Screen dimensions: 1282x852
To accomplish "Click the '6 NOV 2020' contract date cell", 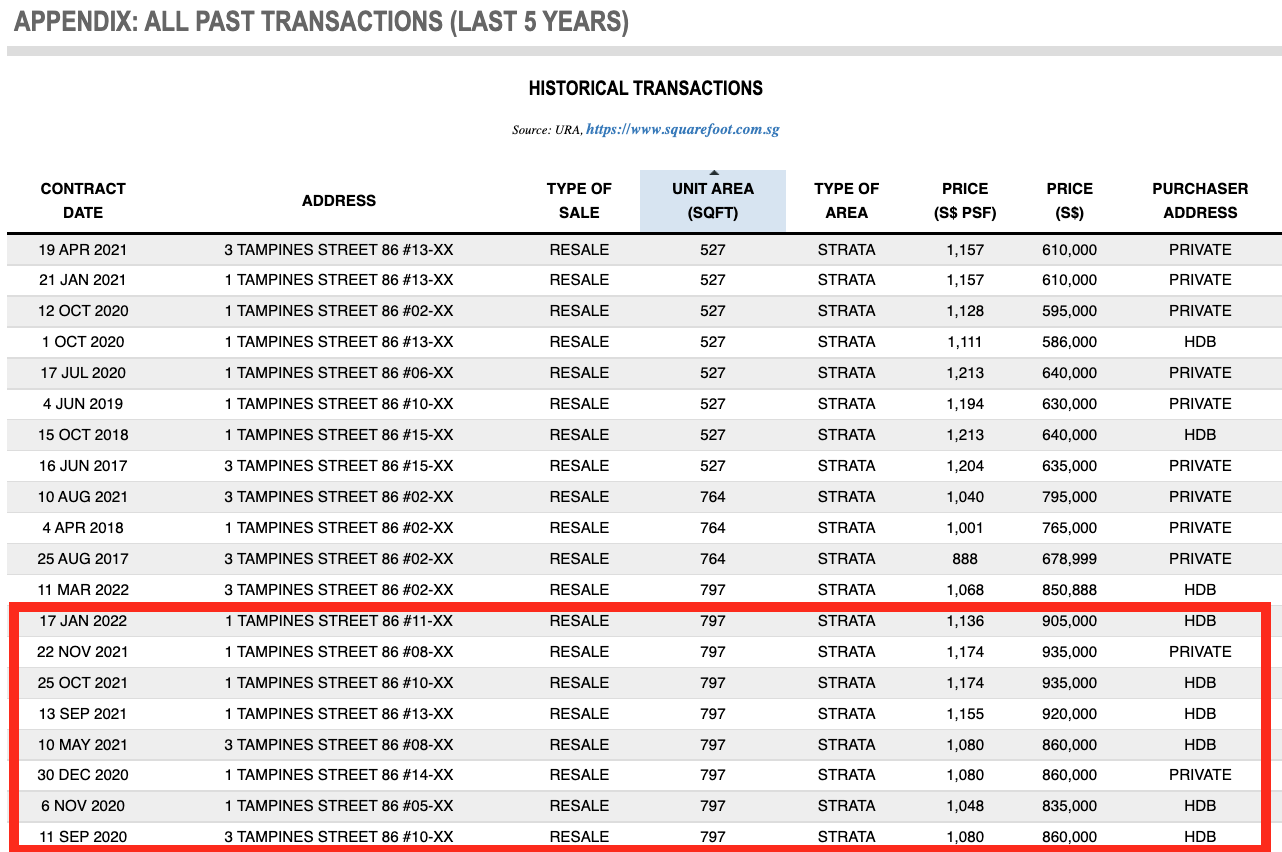I will coord(83,806).
